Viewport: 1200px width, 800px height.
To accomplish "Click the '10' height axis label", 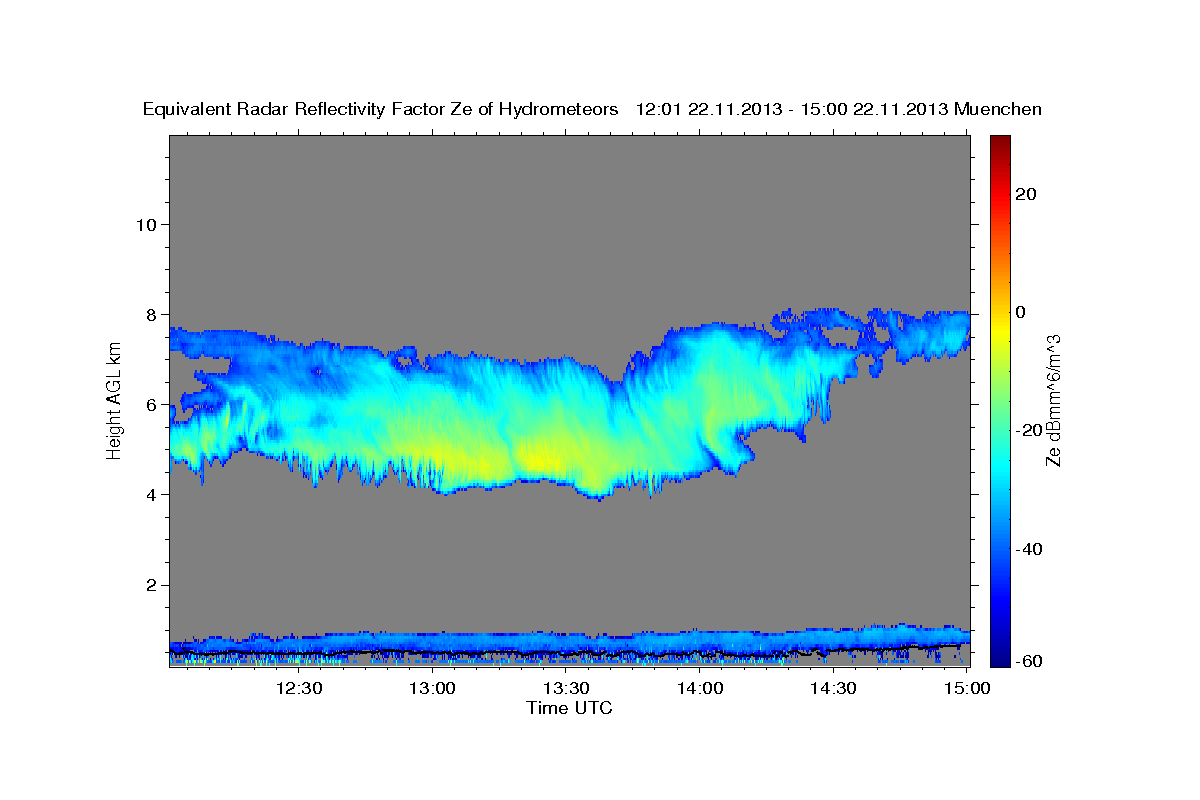I will coord(146,224).
